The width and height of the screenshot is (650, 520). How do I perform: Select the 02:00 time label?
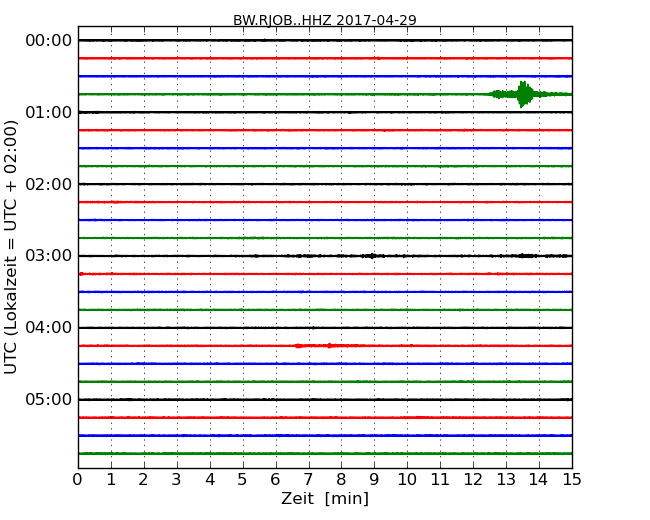click(49, 184)
